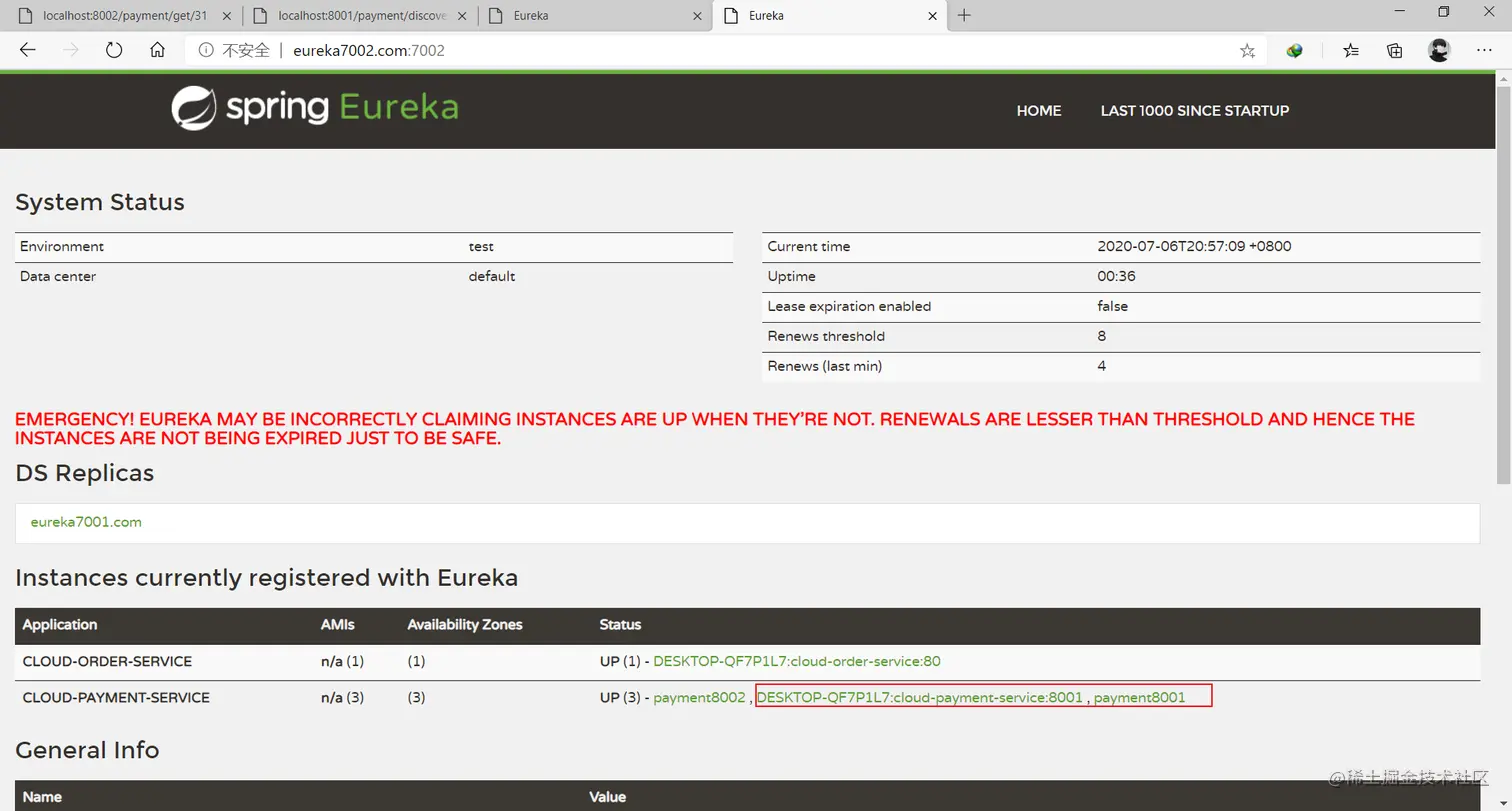Open LAST 1000 SINCE STARTUP page
The height and width of the screenshot is (811, 1512).
pos(1195,111)
